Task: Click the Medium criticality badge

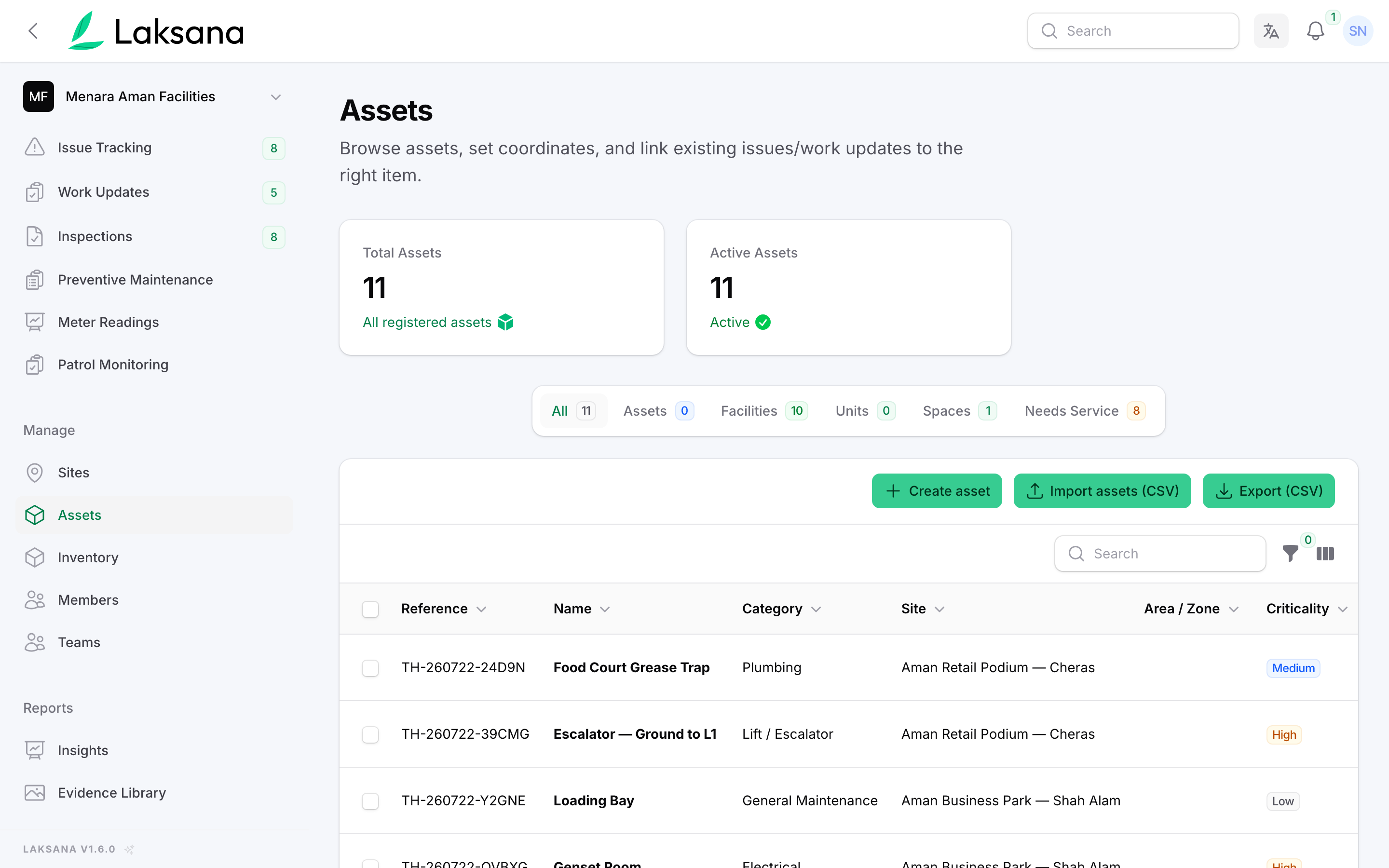Action: click(x=1293, y=668)
